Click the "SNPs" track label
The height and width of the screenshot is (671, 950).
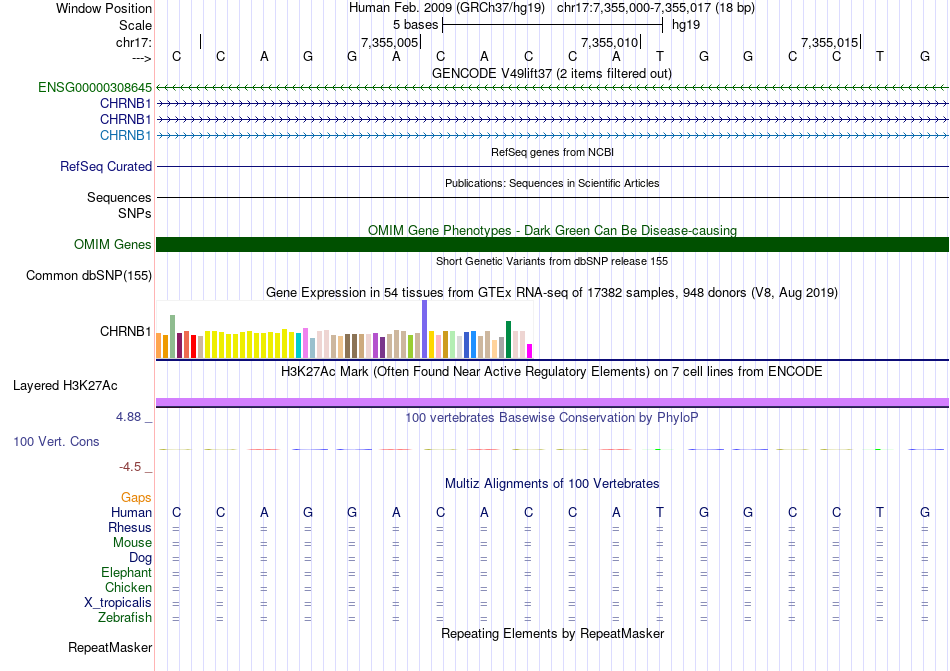pos(135,213)
